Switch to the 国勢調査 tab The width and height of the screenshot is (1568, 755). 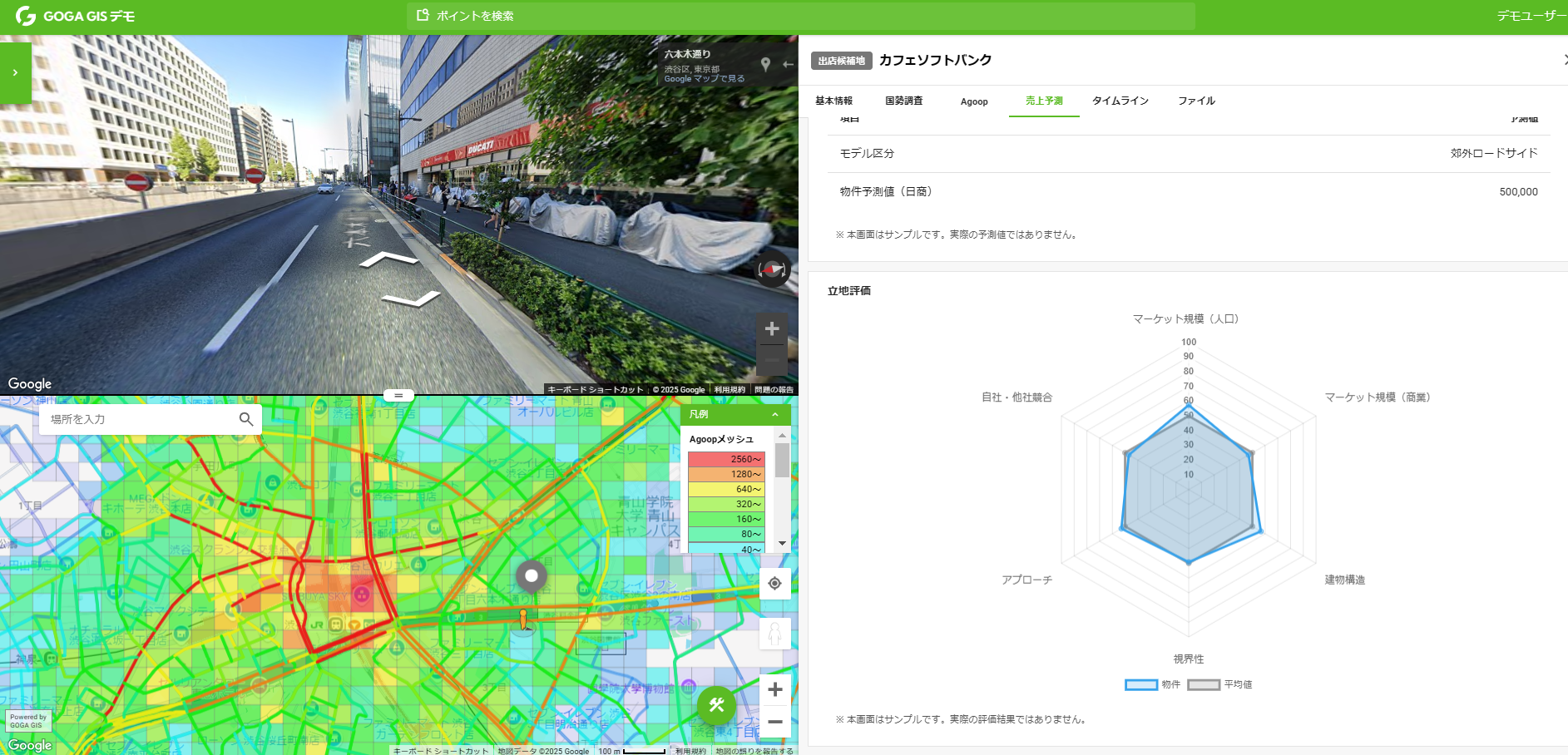click(x=903, y=101)
